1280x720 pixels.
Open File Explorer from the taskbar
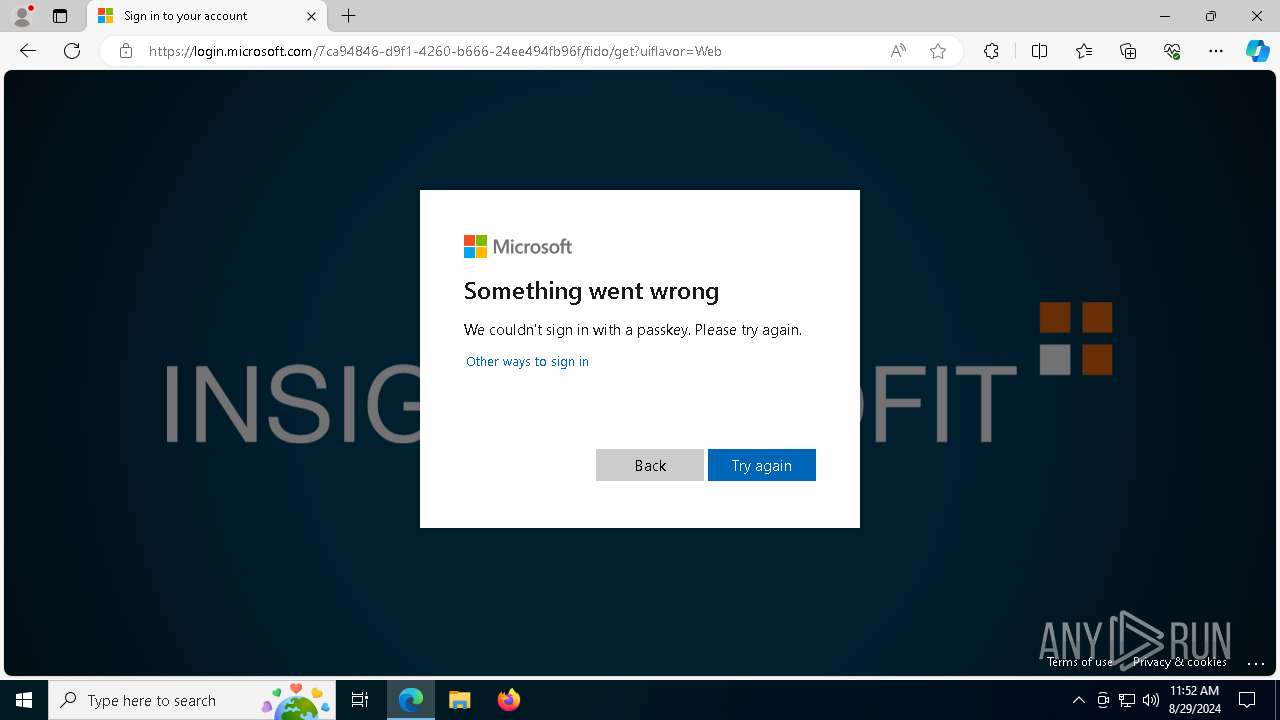click(x=460, y=700)
